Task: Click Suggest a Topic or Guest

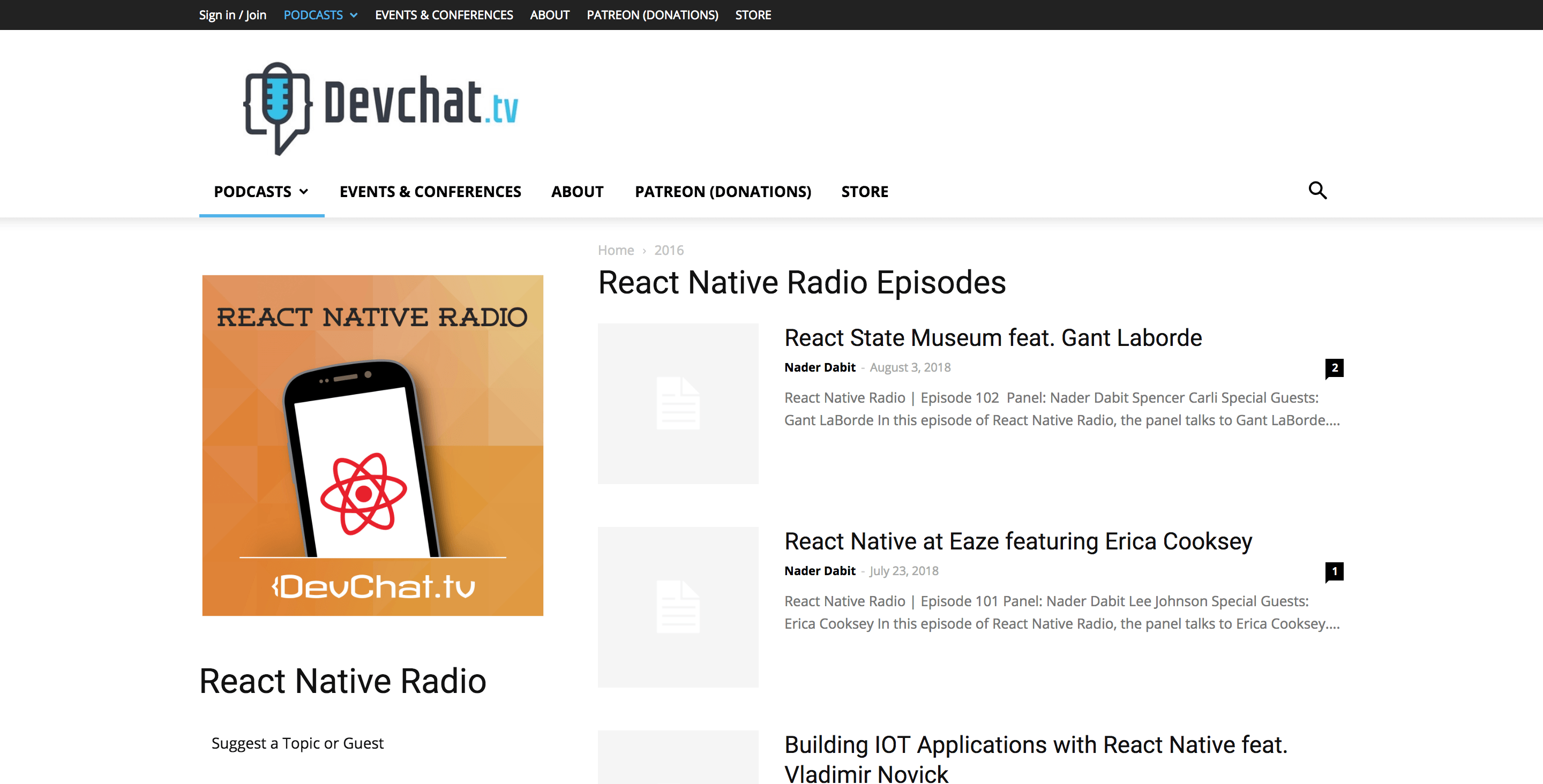Action: click(x=297, y=743)
